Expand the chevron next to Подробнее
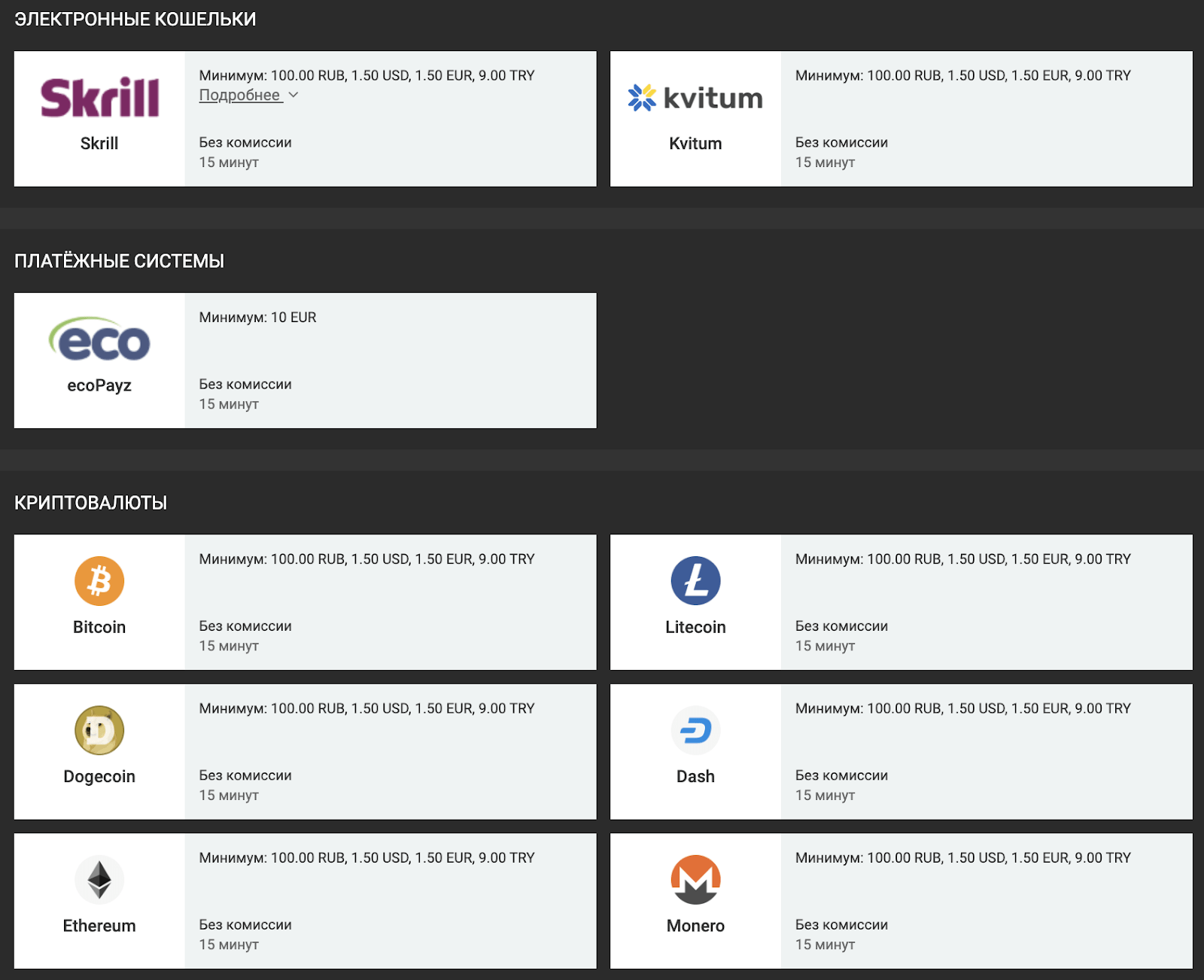The image size is (1204, 980). (293, 95)
